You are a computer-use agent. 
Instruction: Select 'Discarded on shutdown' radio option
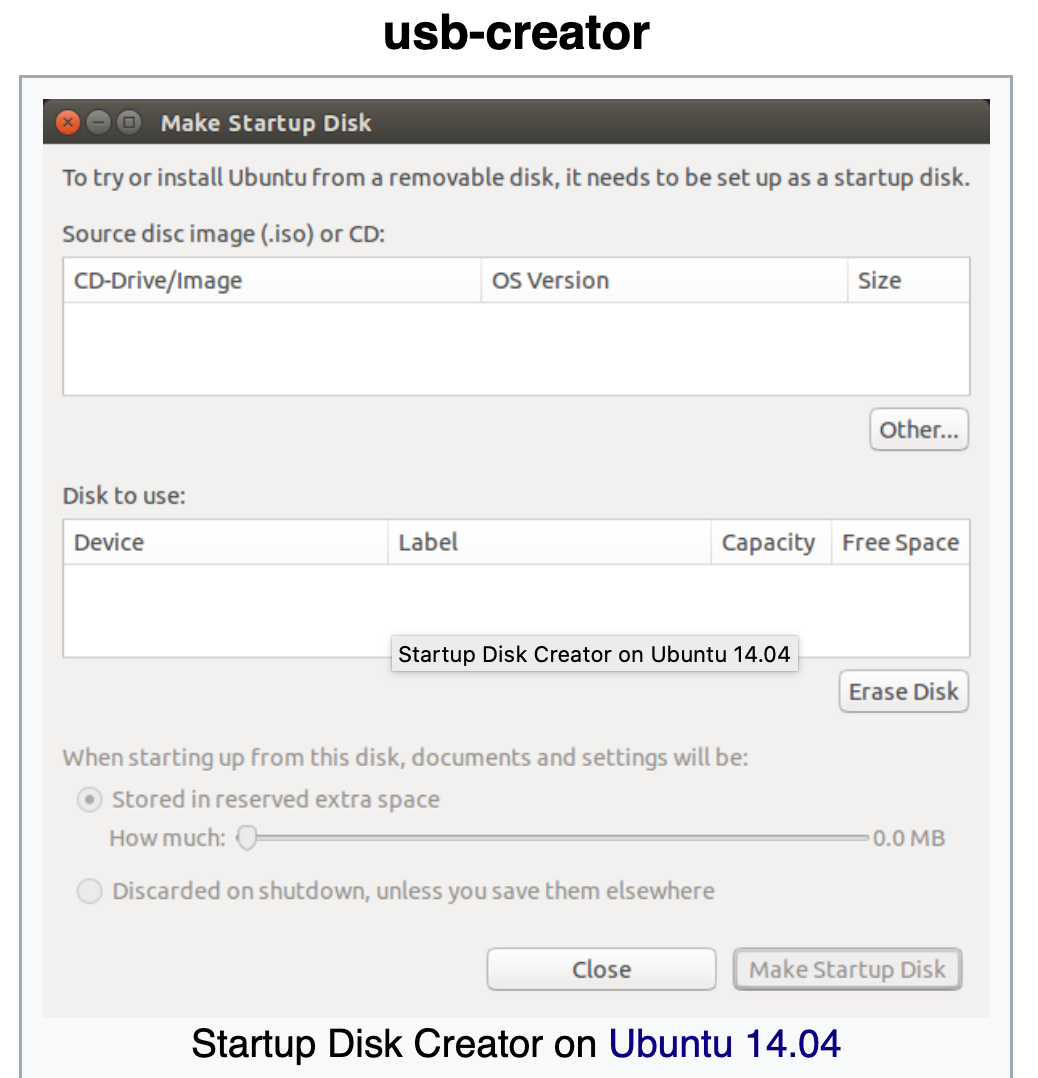coord(90,891)
